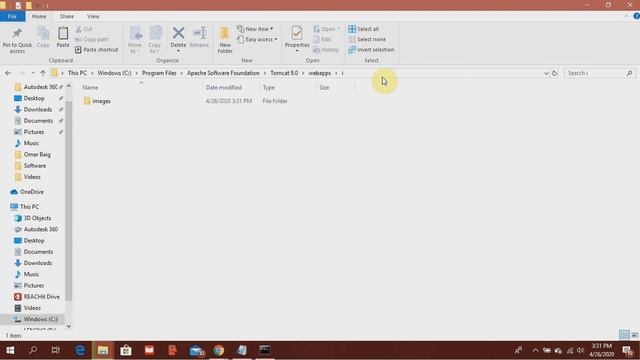Click Invert selection in ribbon
The image size is (640, 360).
pos(371,50)
